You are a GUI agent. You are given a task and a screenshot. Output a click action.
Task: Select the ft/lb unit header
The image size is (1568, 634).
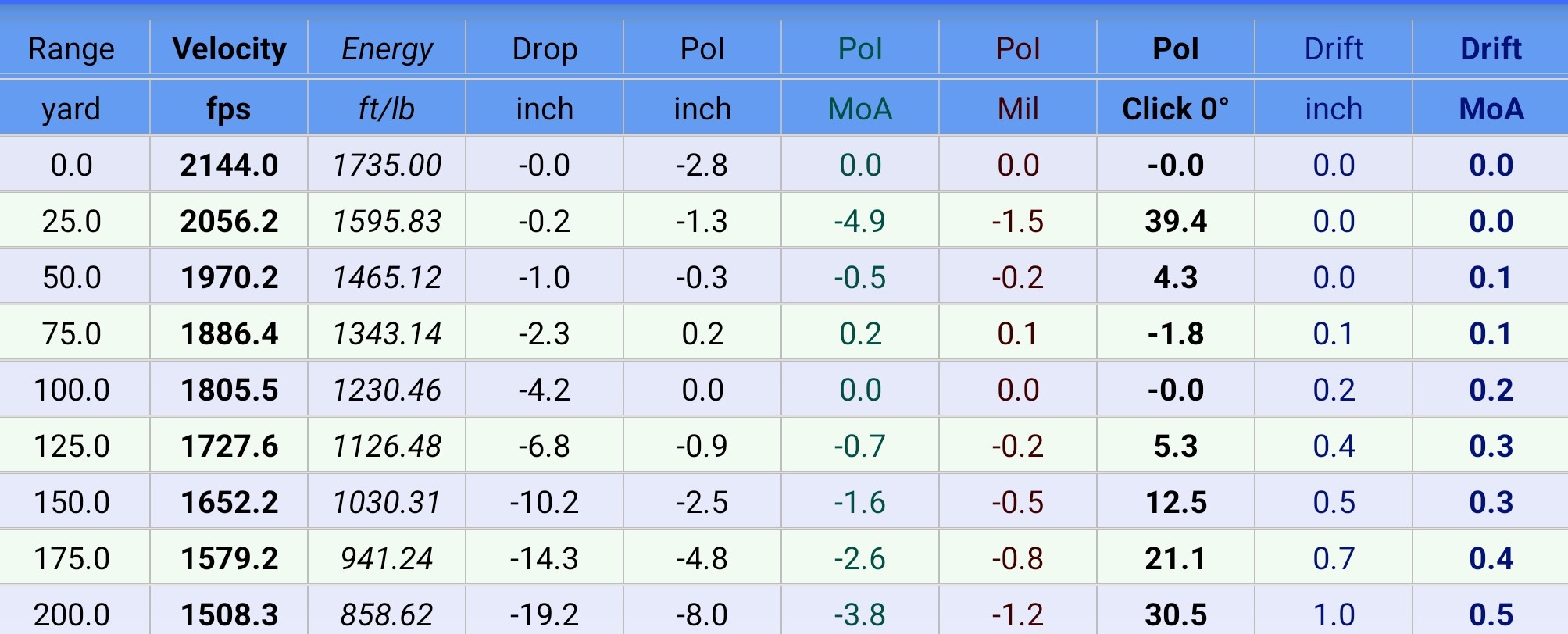click(x=387, y=109)
